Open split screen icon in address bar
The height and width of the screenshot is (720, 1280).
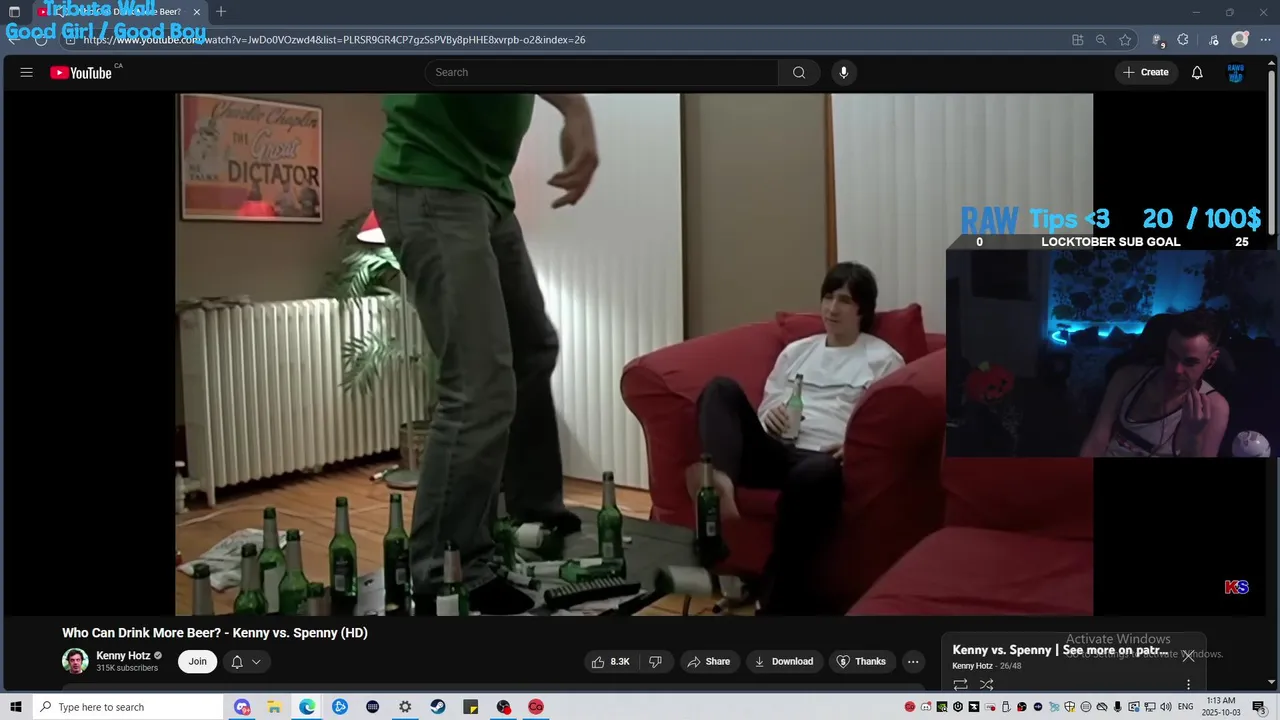pos(1077,40)
